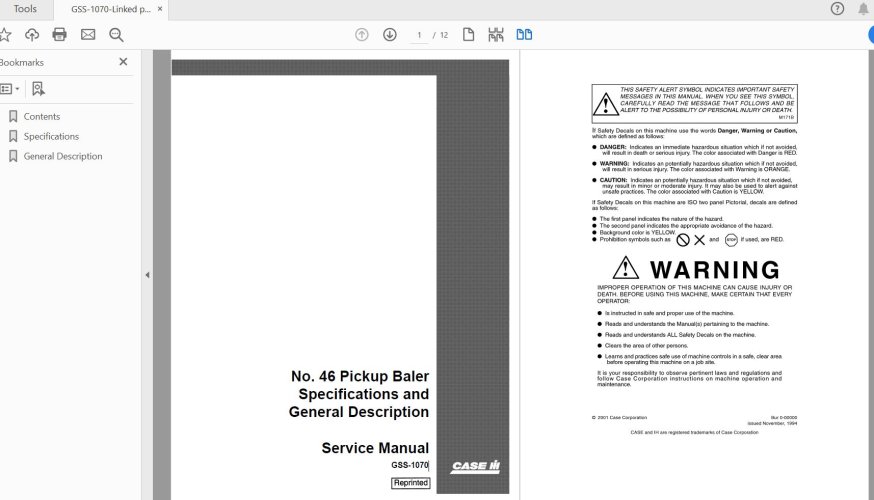874x500 pixels.
Task: Go to next page using down arrow
Action: coord(390,35)
